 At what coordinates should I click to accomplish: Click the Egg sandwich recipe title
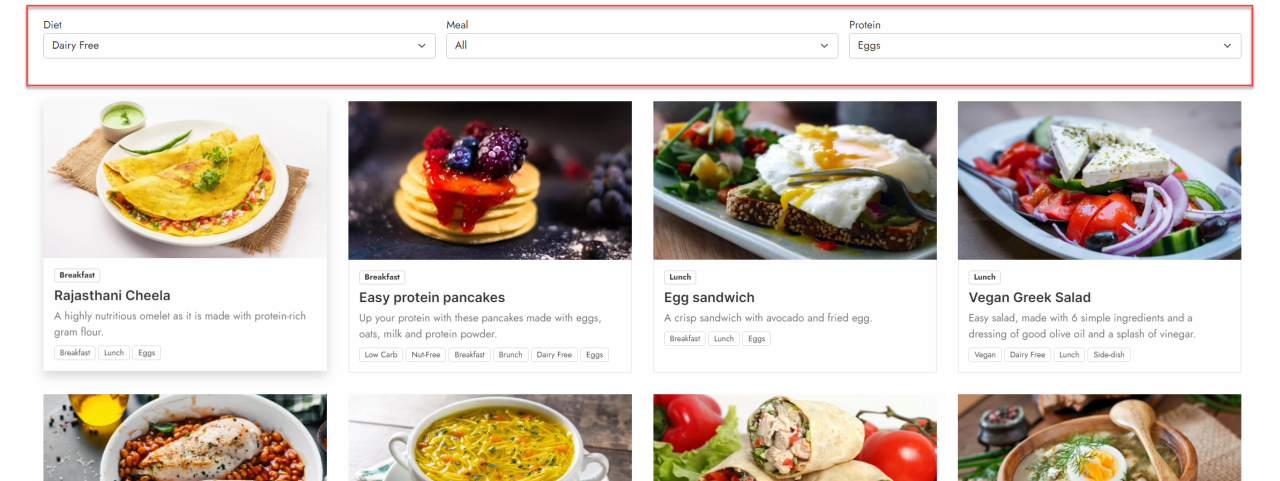point(709,298)
